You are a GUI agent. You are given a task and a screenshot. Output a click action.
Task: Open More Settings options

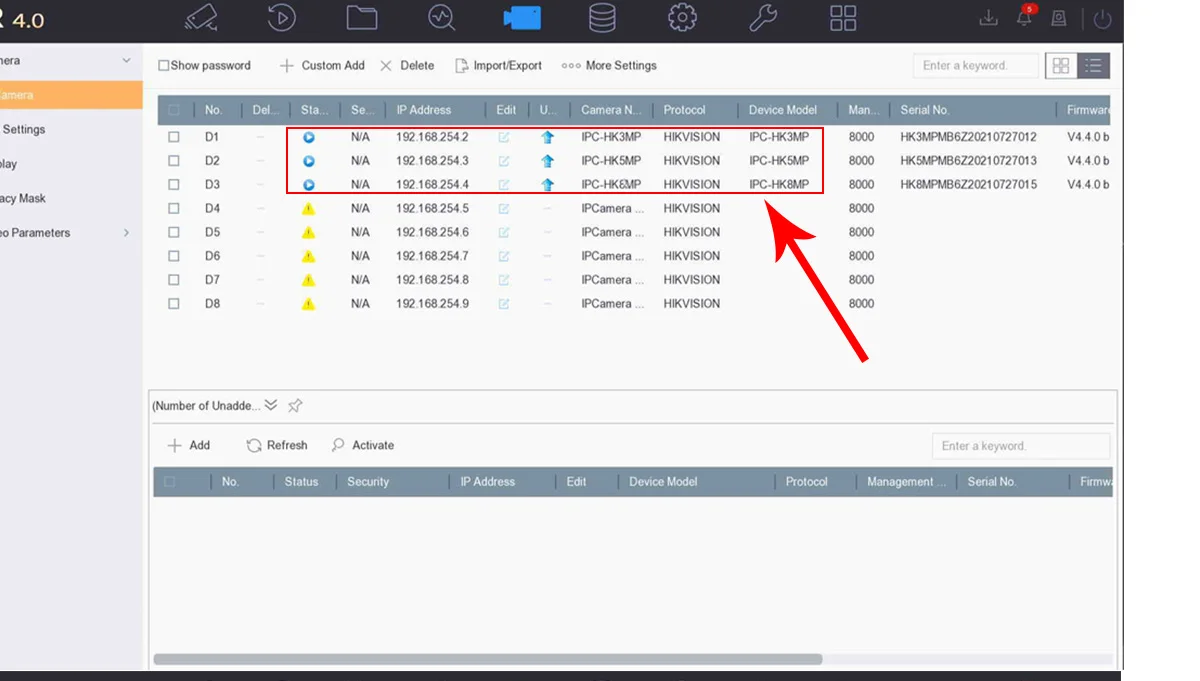[609, 66]
